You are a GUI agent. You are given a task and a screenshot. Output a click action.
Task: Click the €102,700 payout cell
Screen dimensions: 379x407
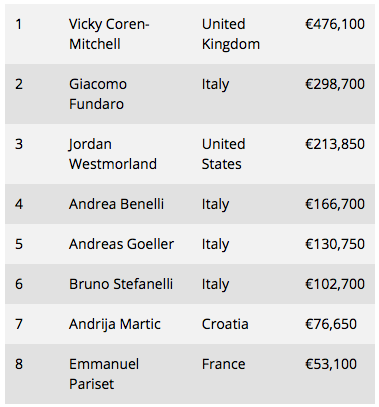pyautogui.click(x=335, y=284)
